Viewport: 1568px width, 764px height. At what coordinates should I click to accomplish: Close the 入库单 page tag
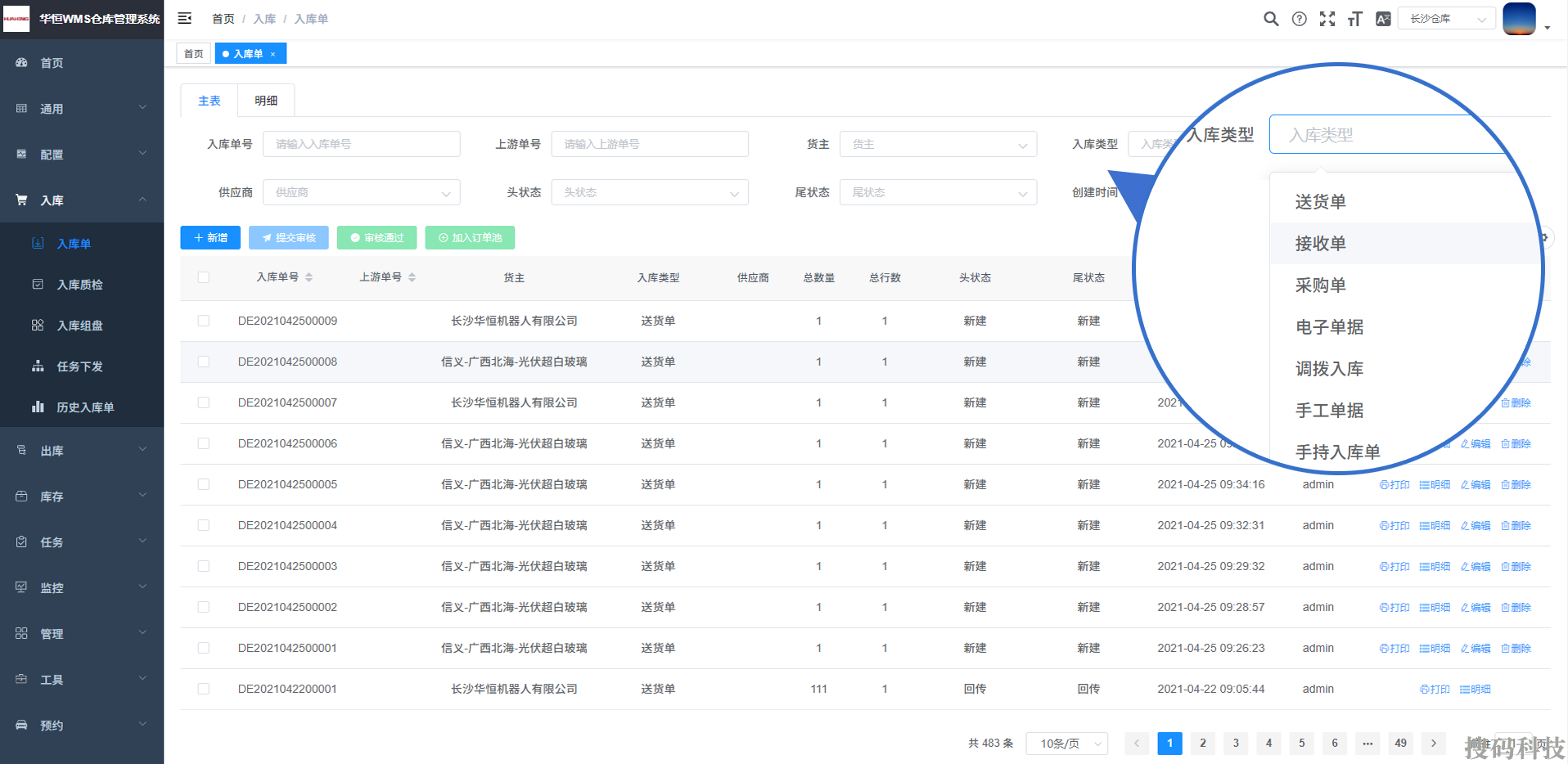pyautogui.click(x=273, y=54)
